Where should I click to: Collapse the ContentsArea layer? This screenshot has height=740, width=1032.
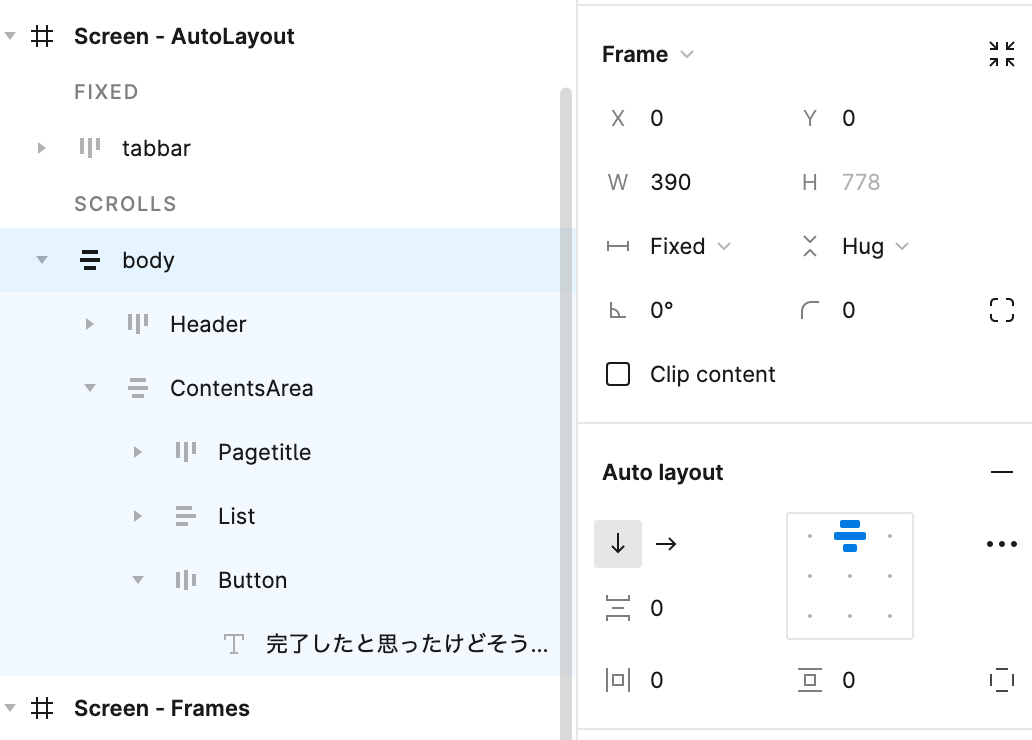click(x=90, y=388)
